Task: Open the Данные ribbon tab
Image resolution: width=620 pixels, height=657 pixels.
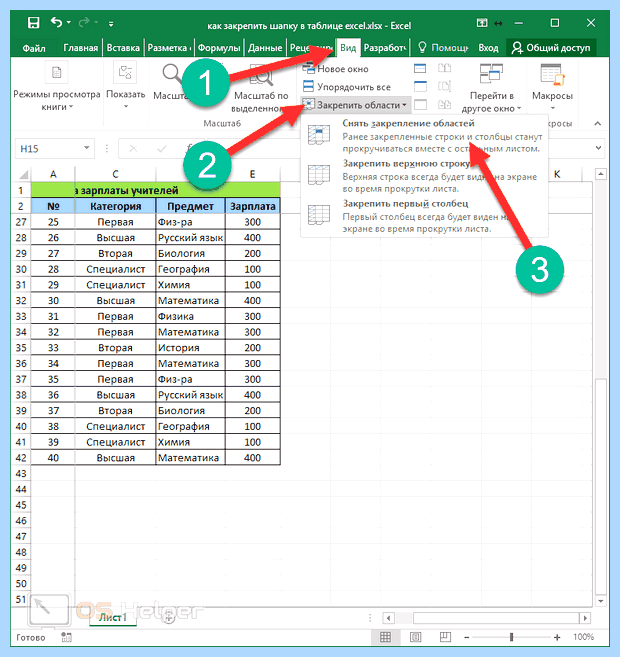Action: 265,48
